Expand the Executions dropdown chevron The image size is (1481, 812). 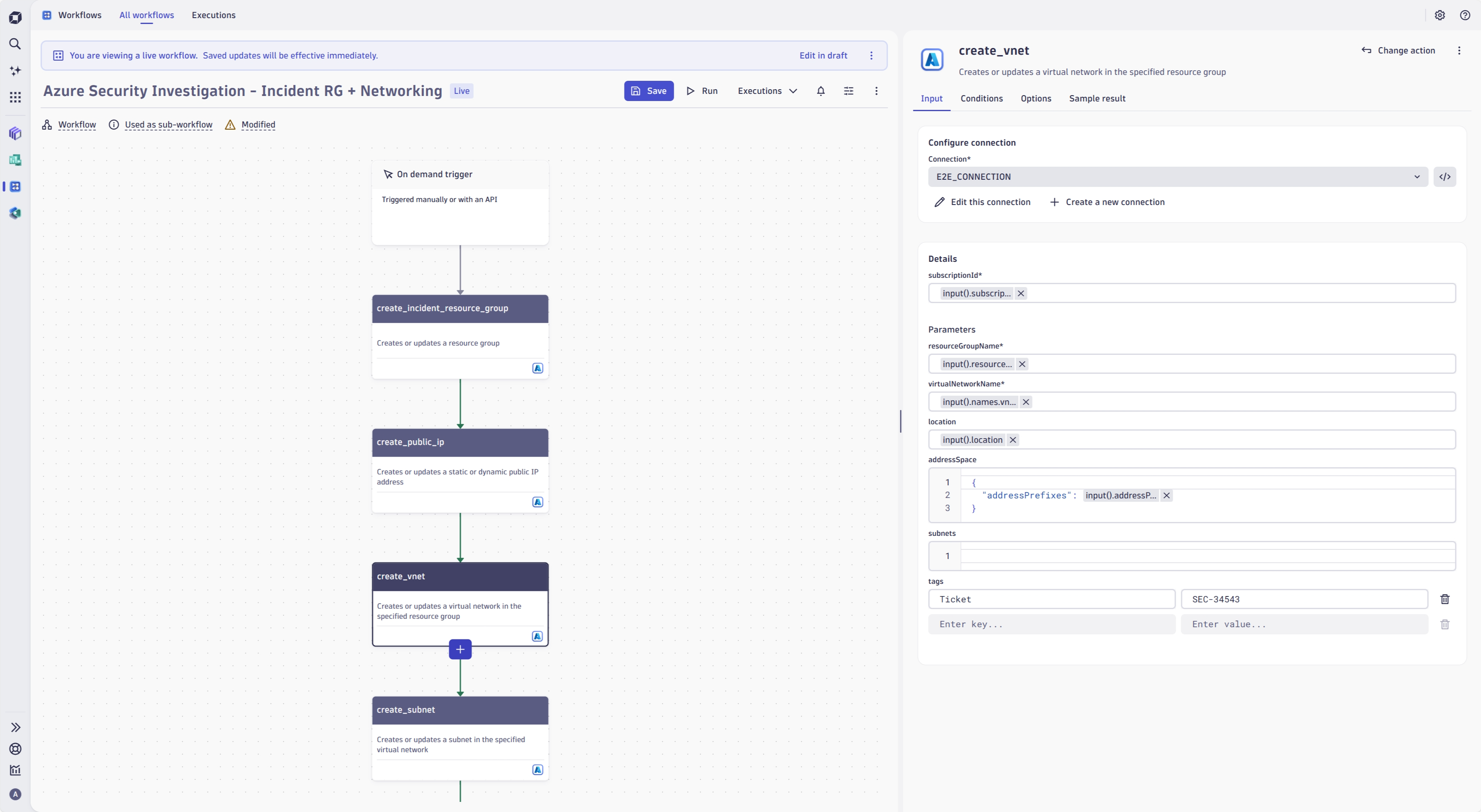[794, 91]
